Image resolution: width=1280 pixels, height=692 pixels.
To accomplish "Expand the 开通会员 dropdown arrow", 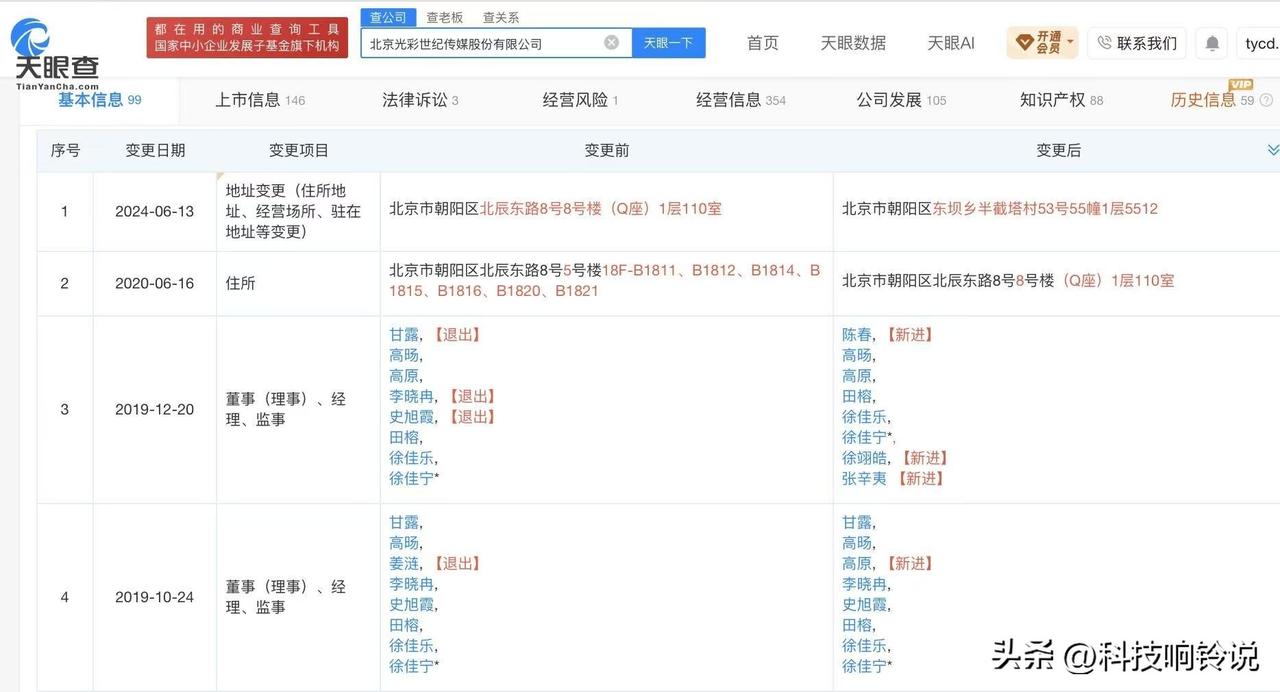I will coord(1070,42).
